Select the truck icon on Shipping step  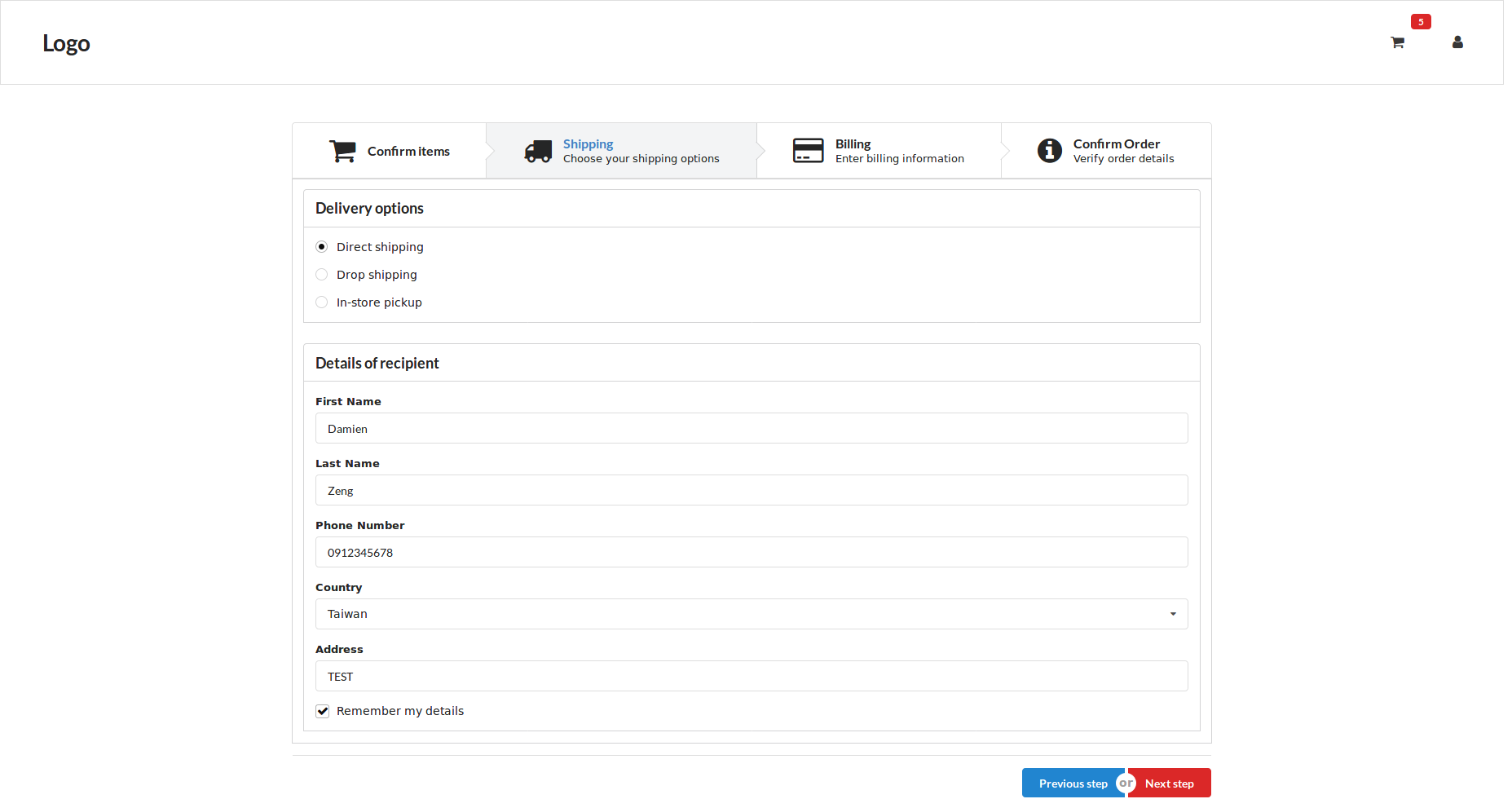[538, 150]
